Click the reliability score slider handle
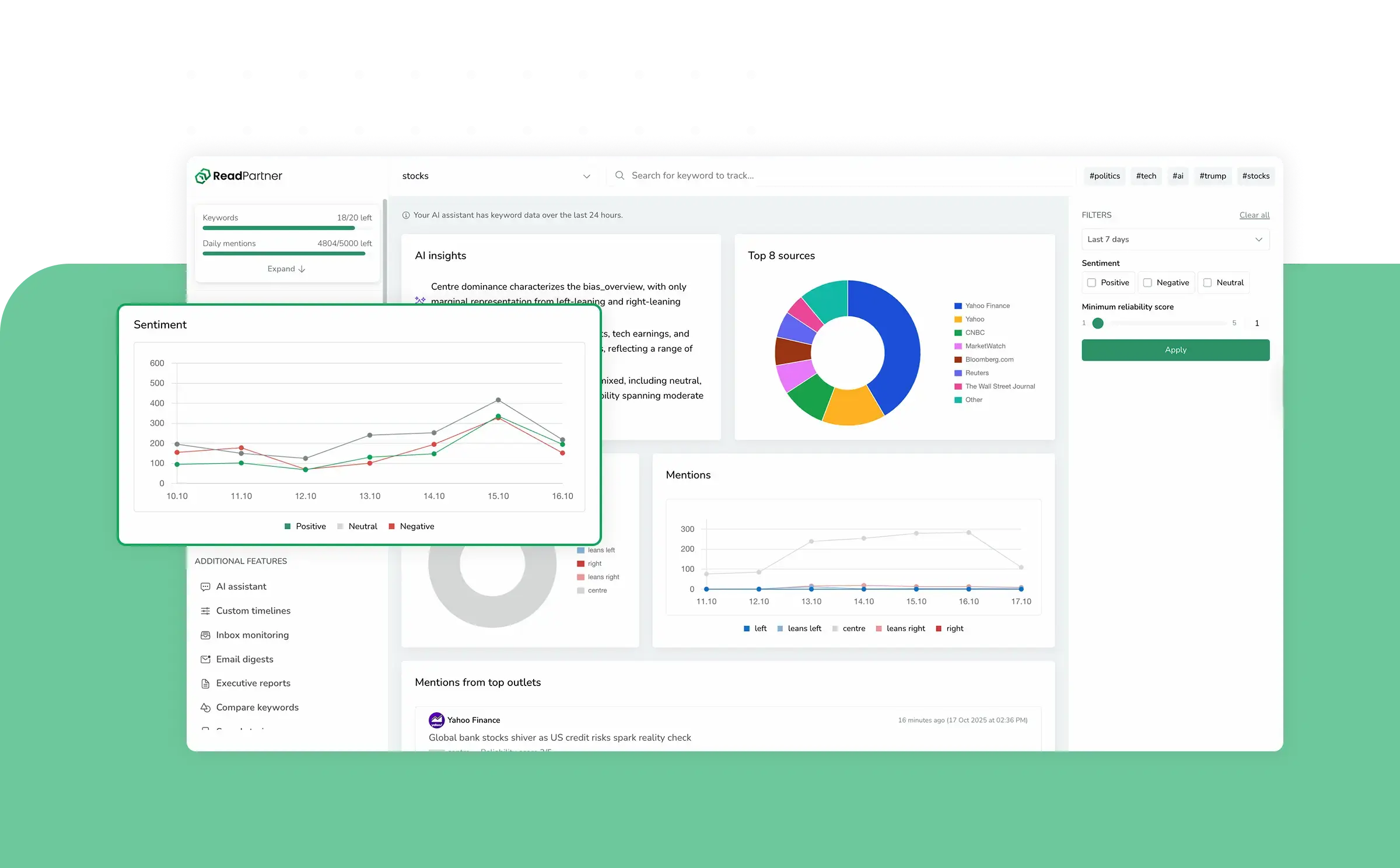This screenshot has height=868, width=1400. coord(1098,323)
